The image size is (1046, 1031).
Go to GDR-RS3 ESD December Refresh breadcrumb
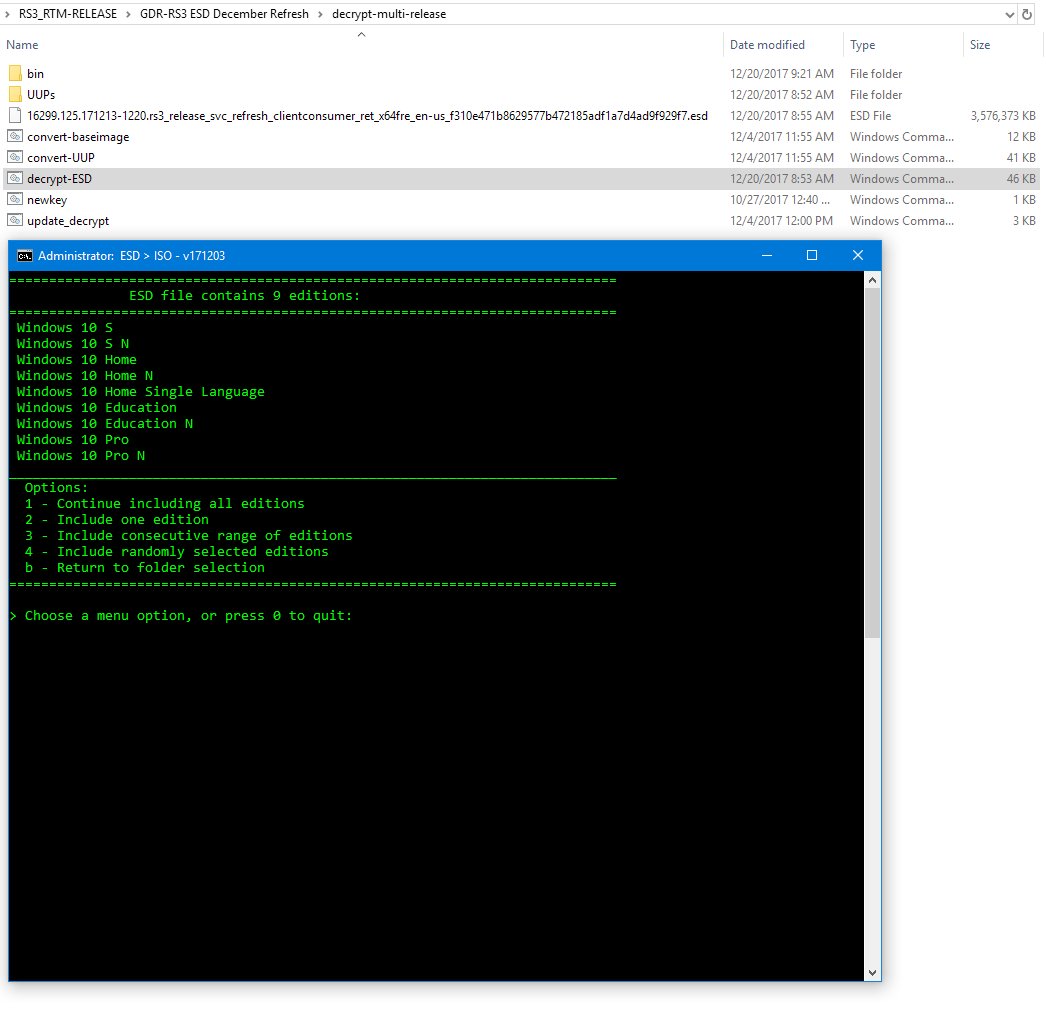coord(224,14)
